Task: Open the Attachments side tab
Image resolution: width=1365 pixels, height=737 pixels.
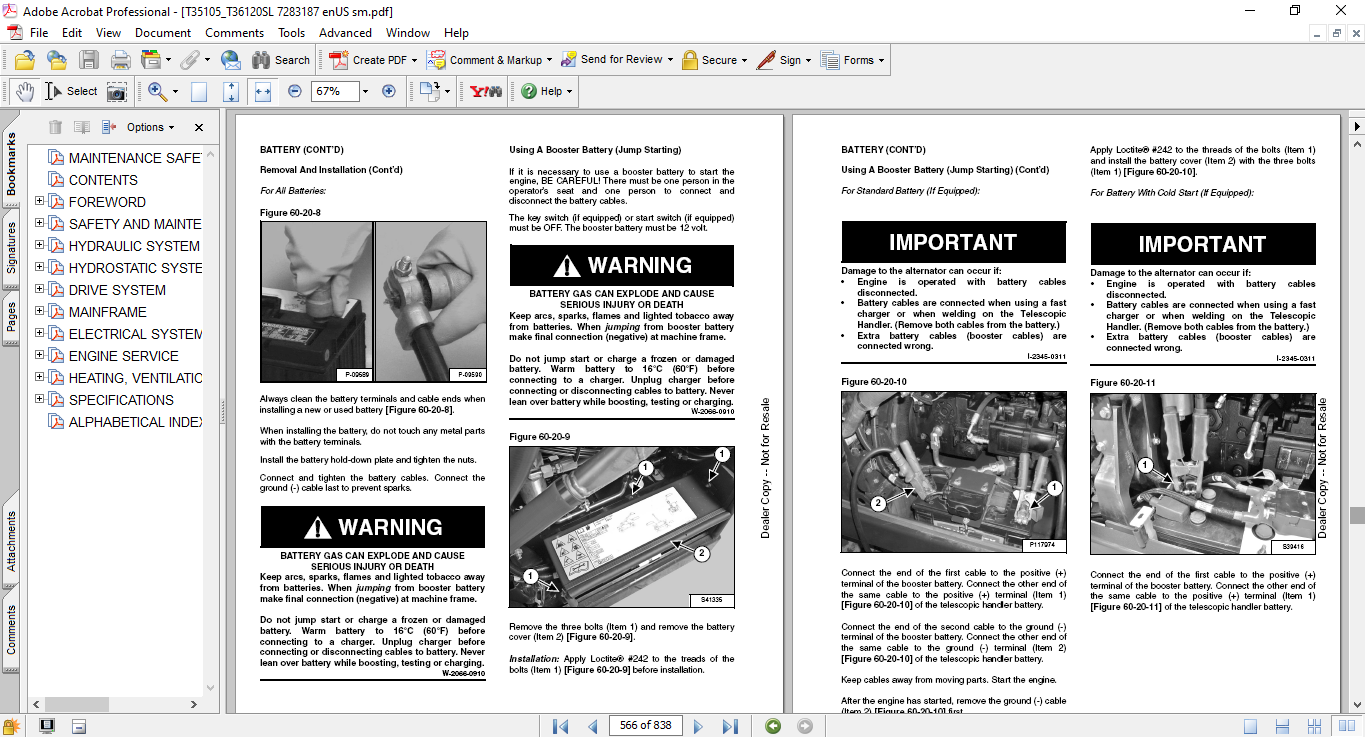Action: point(11,541)
